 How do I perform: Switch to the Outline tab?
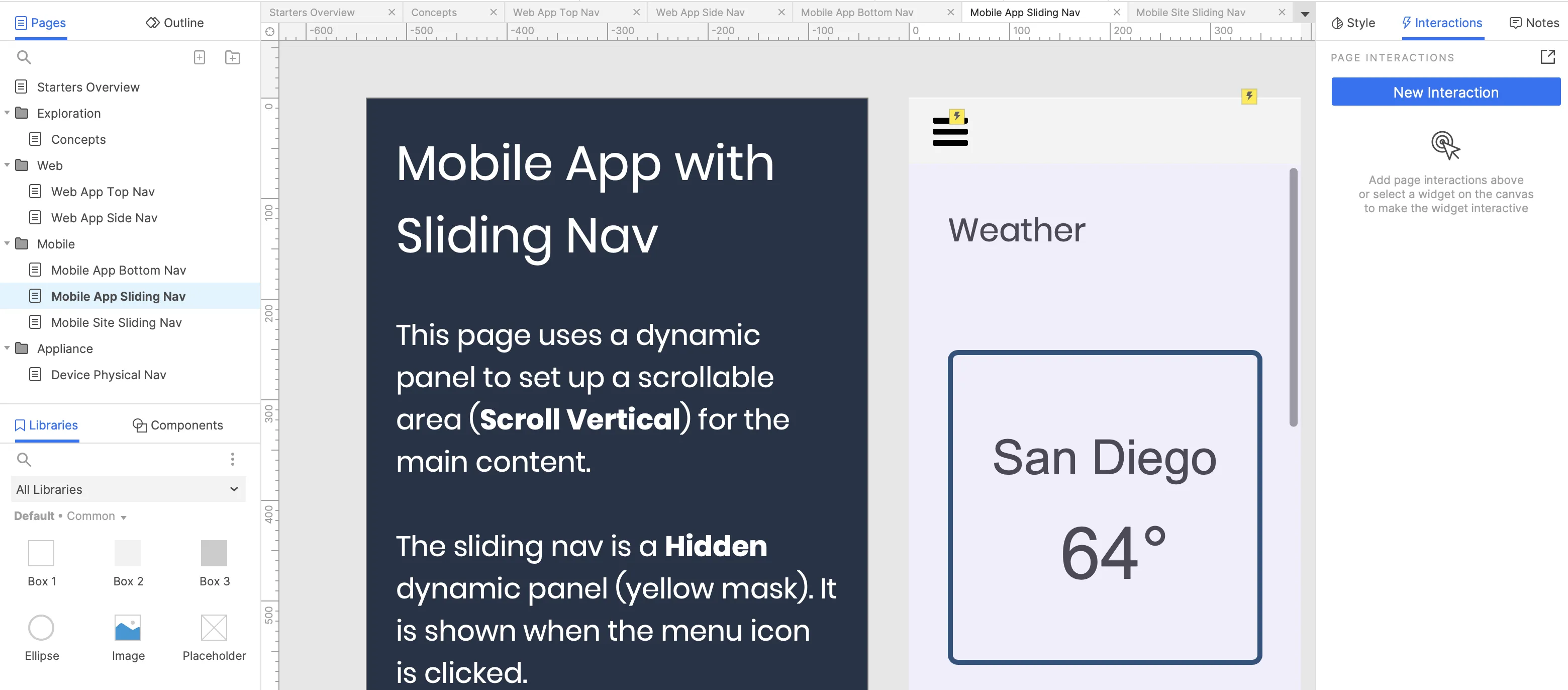[x=175, y=23]
